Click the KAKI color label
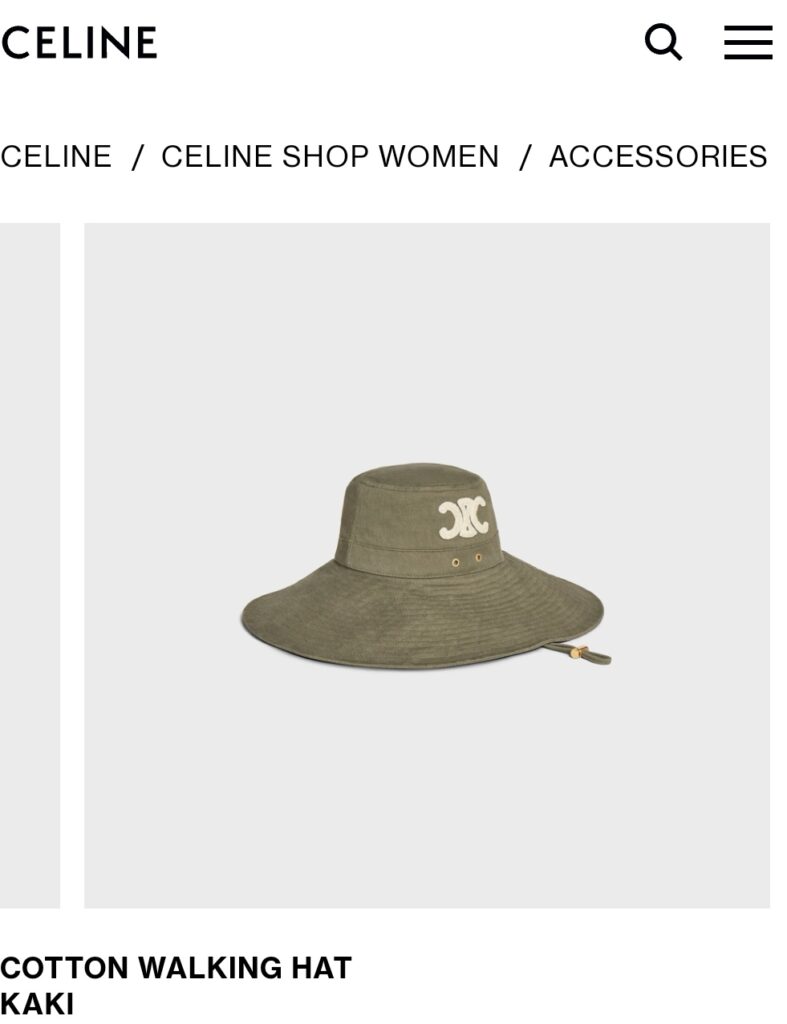 point(37,1004)
